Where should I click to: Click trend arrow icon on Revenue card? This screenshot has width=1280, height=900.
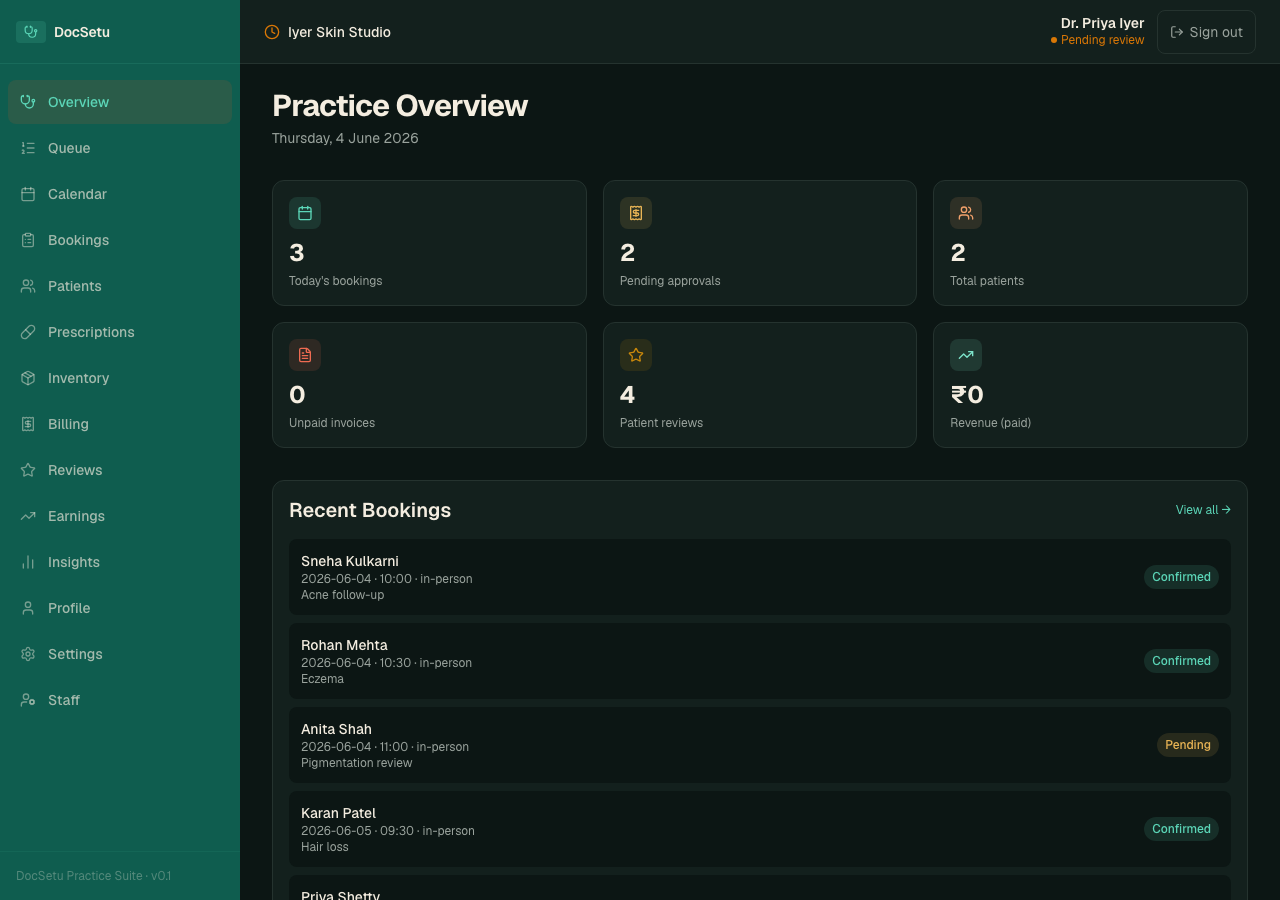[966, 355]
